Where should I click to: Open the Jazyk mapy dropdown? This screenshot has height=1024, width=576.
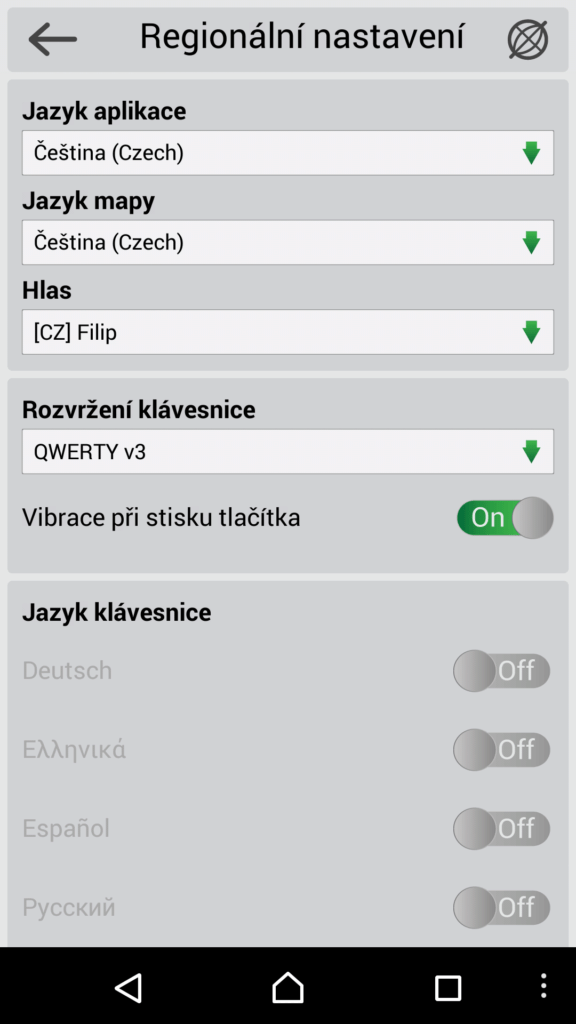288,242
